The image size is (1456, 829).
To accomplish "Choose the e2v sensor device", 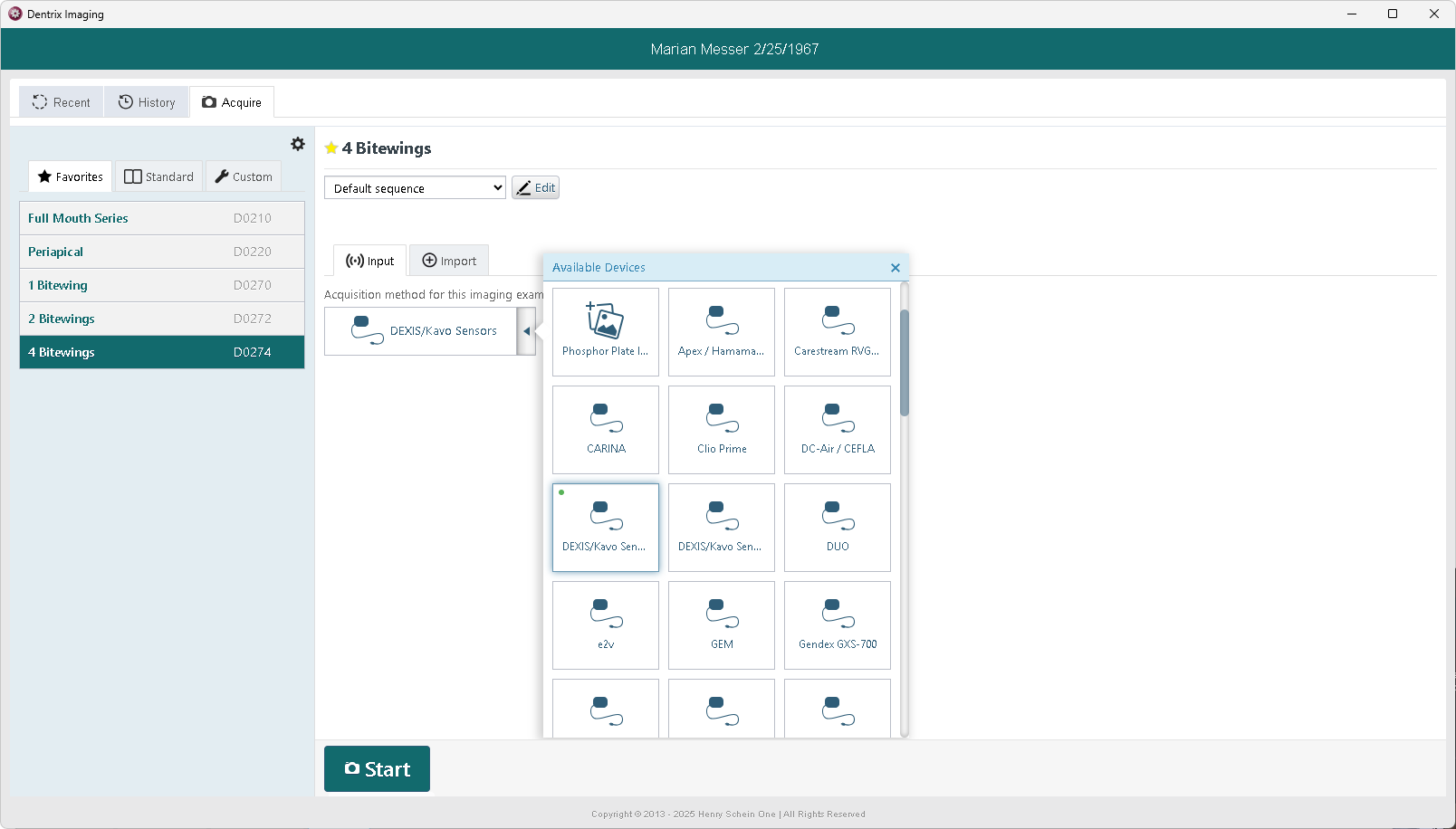I will (605, 624).
